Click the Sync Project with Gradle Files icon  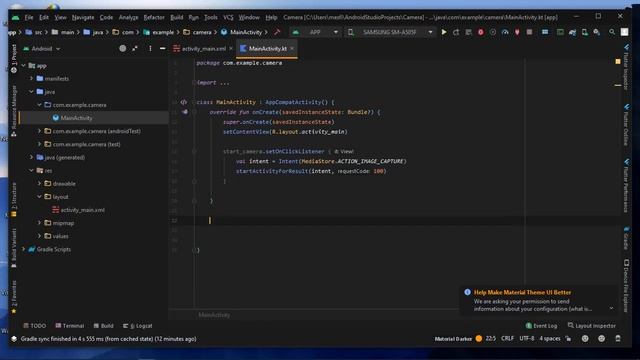coord(572,32)
